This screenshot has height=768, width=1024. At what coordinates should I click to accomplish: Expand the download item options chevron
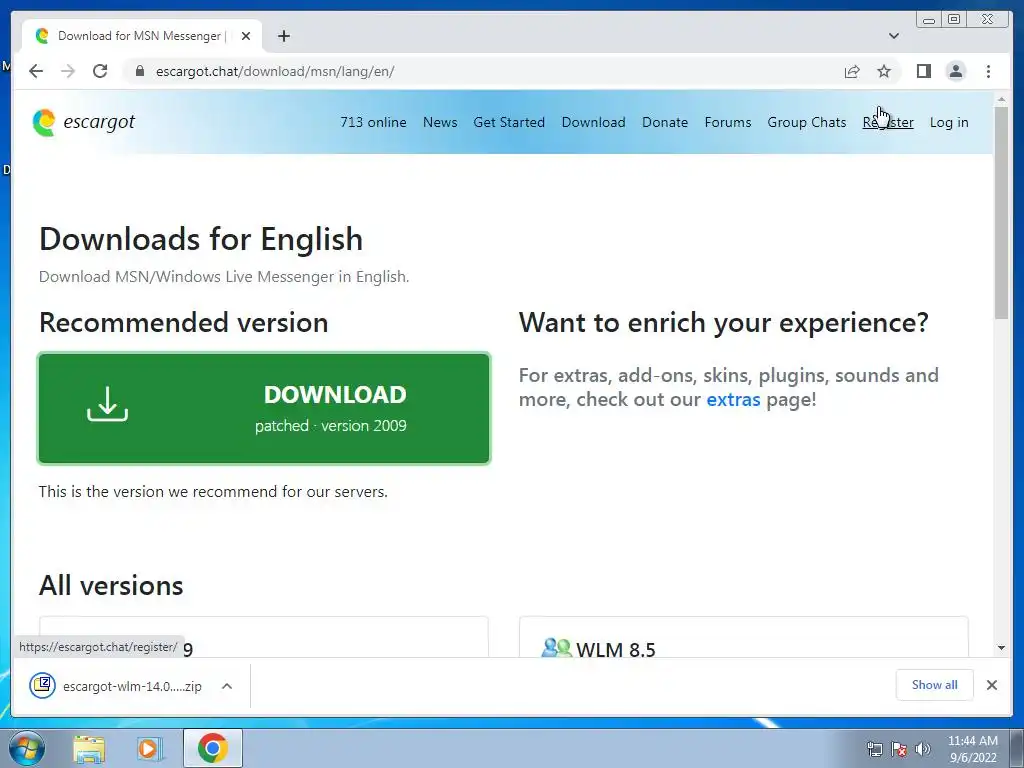point(227,686)
